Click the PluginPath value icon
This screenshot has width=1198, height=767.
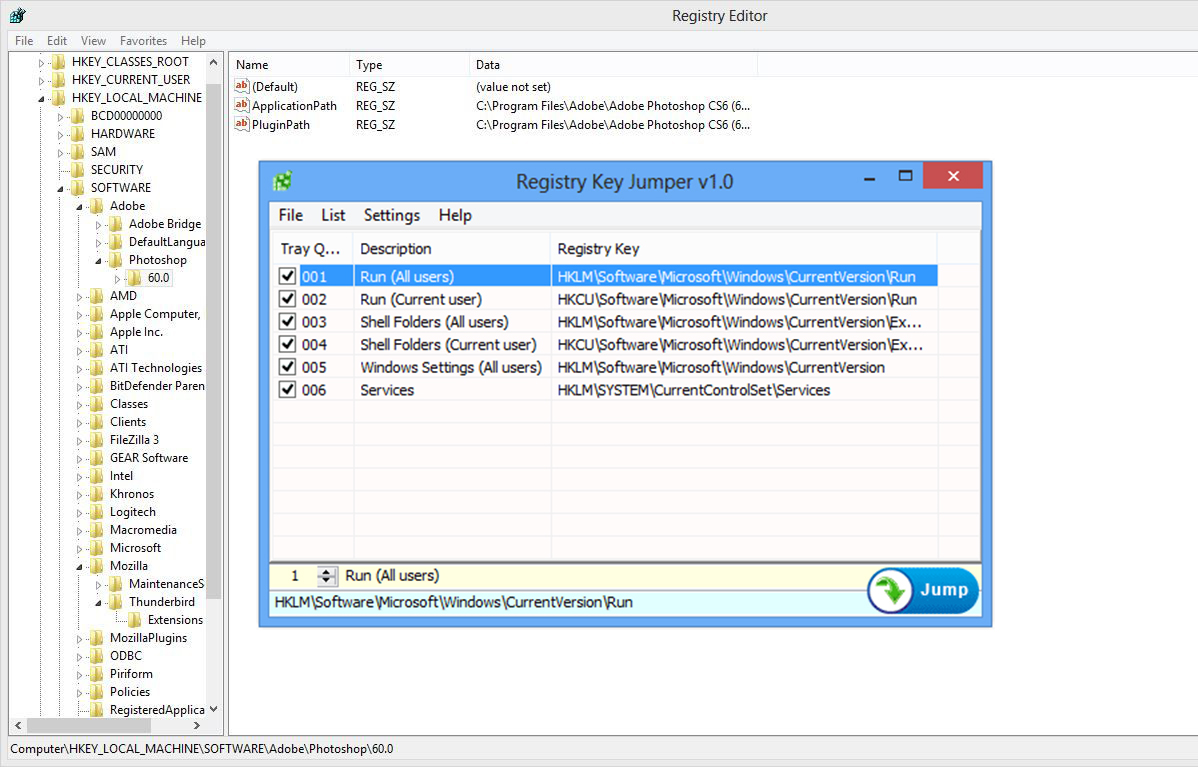pos(242,124)
